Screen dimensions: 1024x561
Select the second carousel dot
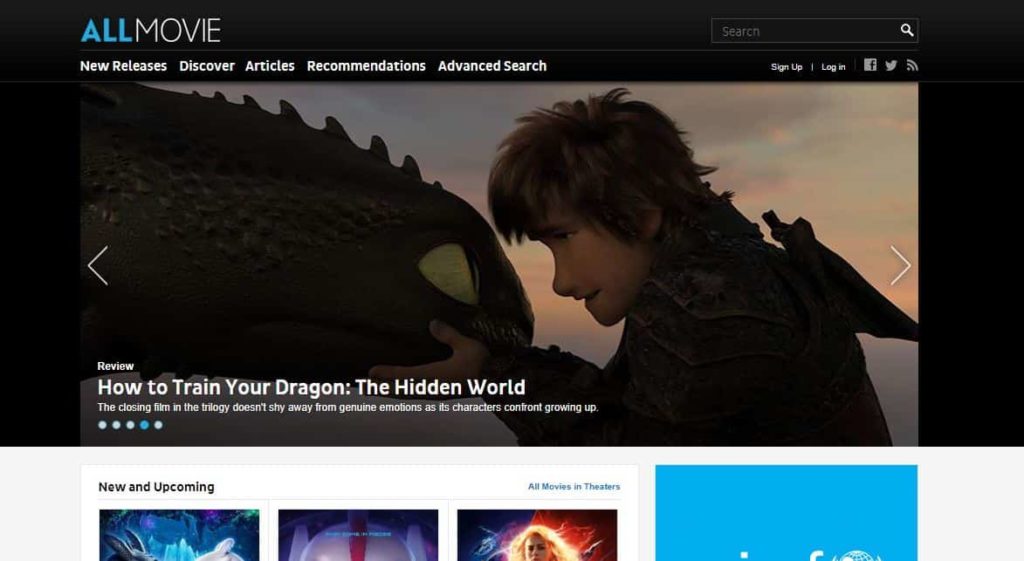pos(116,425)
